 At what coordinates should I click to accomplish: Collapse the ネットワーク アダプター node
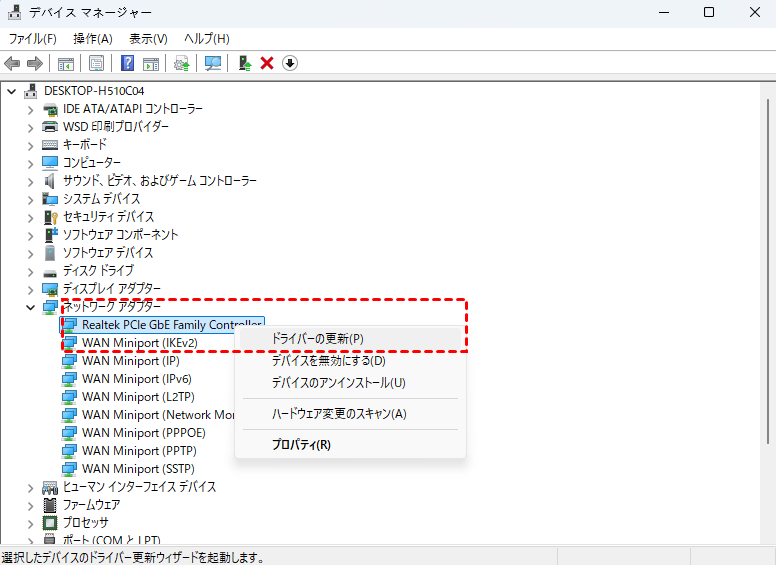(31, 307)
